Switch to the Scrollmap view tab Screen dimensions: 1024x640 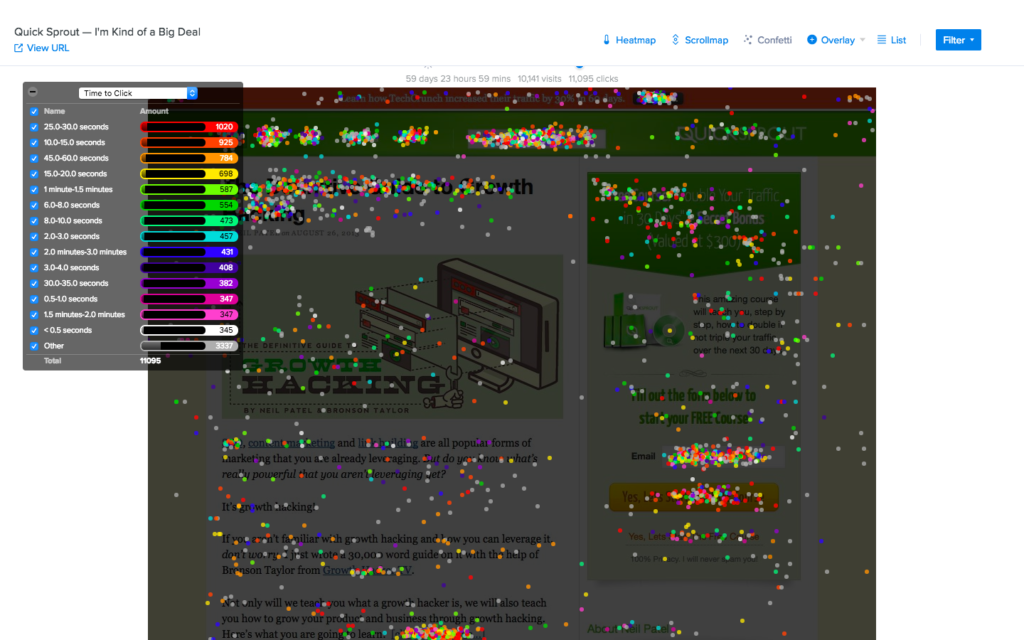click(706, 40)
